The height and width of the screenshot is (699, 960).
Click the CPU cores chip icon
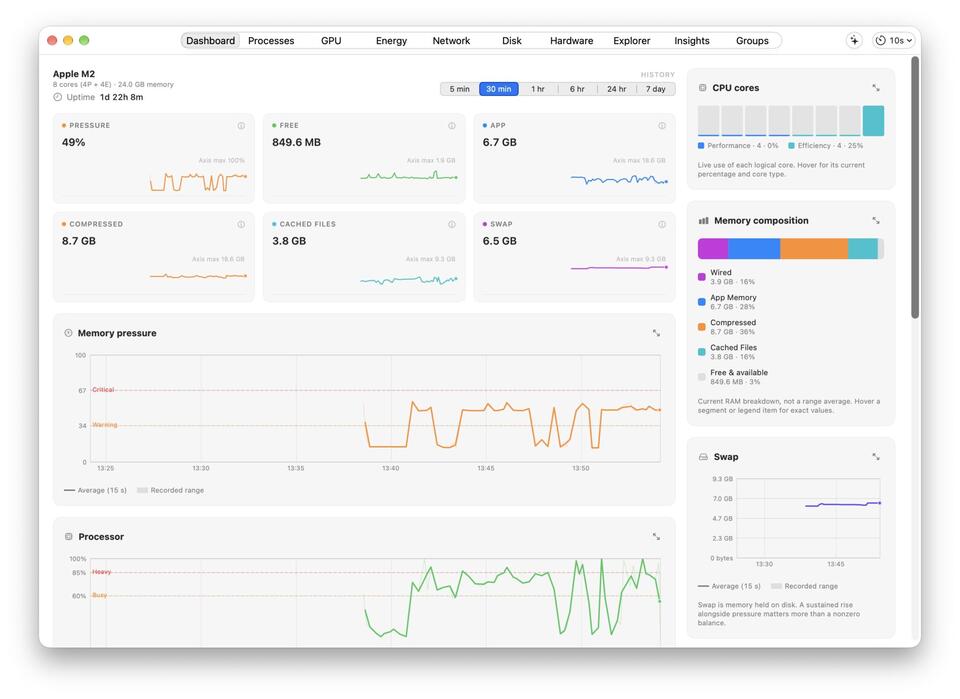[702, 88]
